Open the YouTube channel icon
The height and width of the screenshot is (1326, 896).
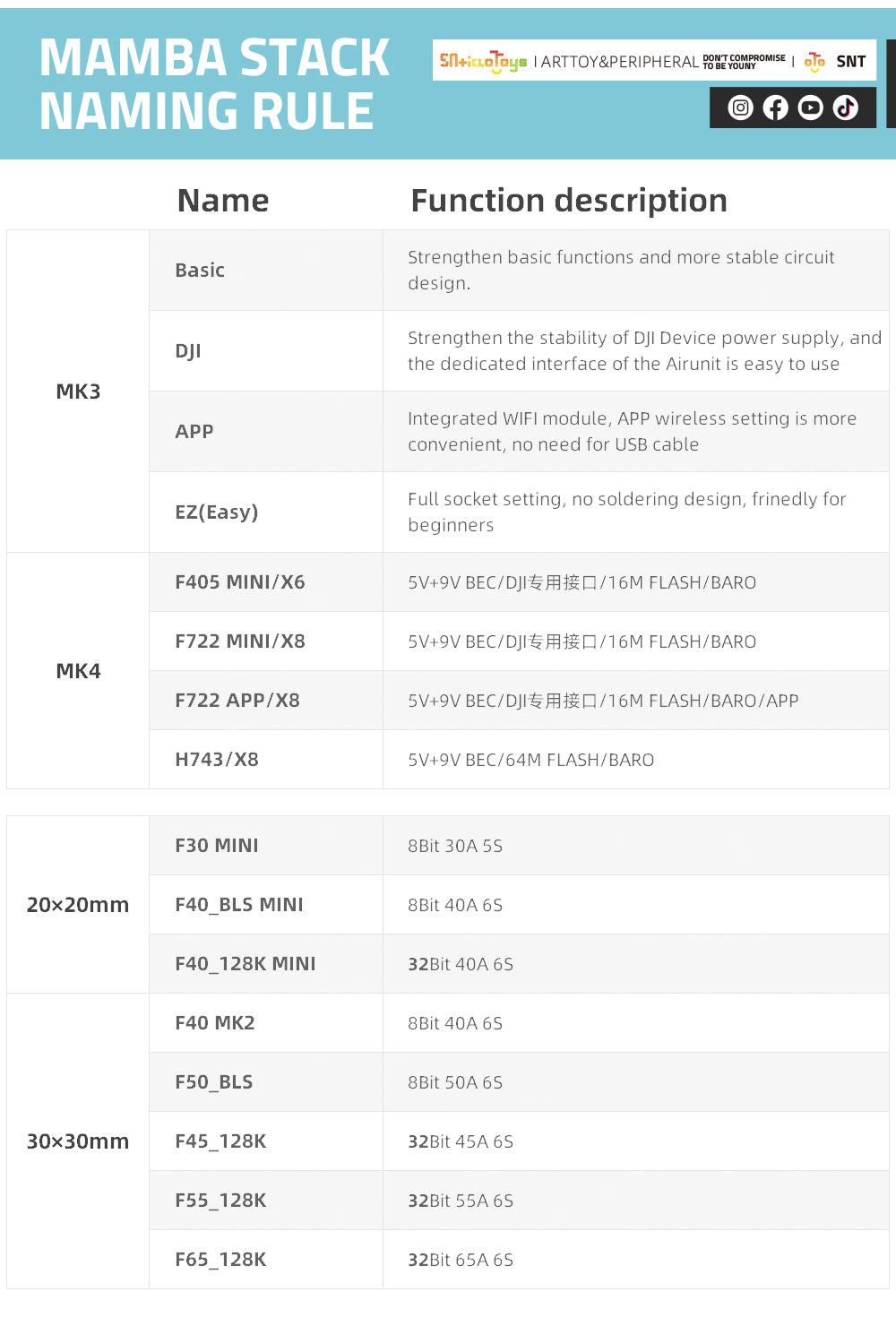point(810,108)
